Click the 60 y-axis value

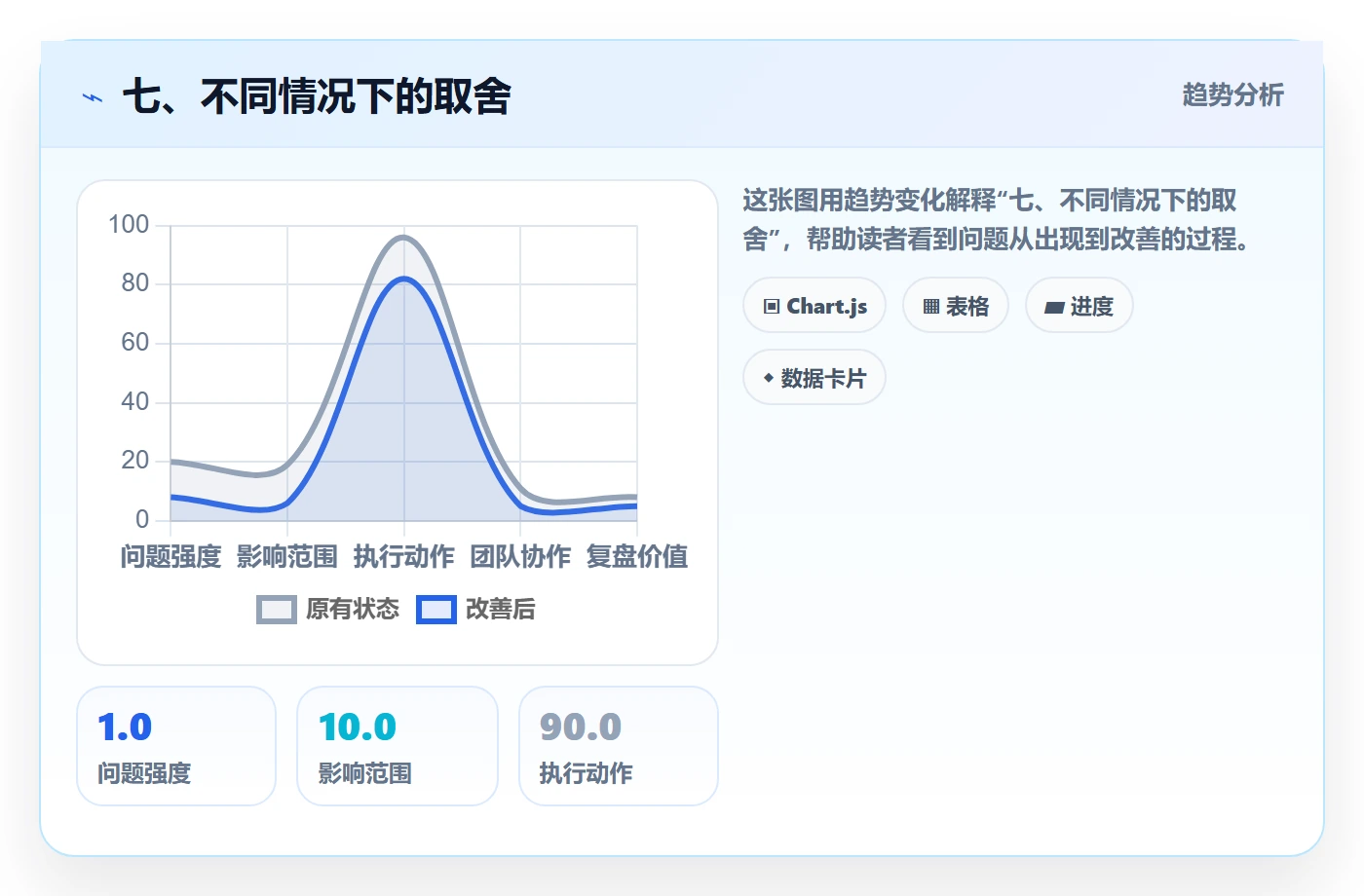click(135, 343)
